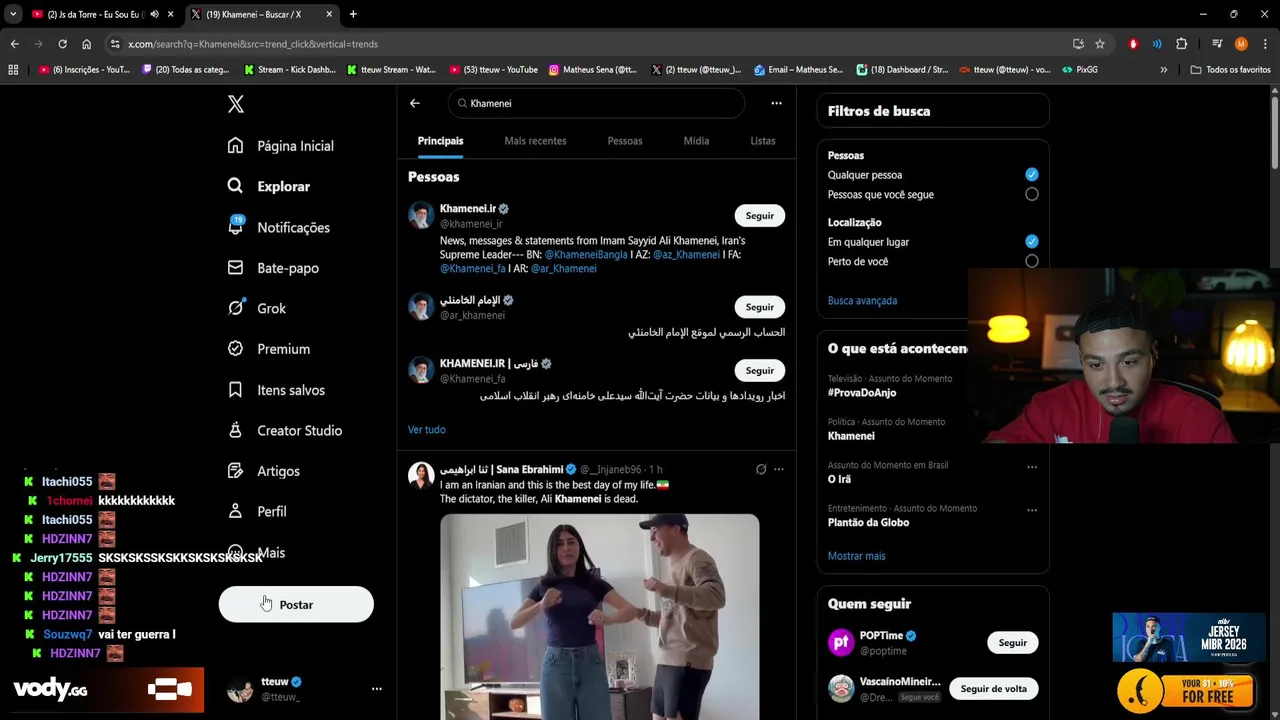Image resolution: width=1280 pixels, height=720 pixels.
Task: Open Sana Ebrahimi's profile avatar
Action: 421,475
